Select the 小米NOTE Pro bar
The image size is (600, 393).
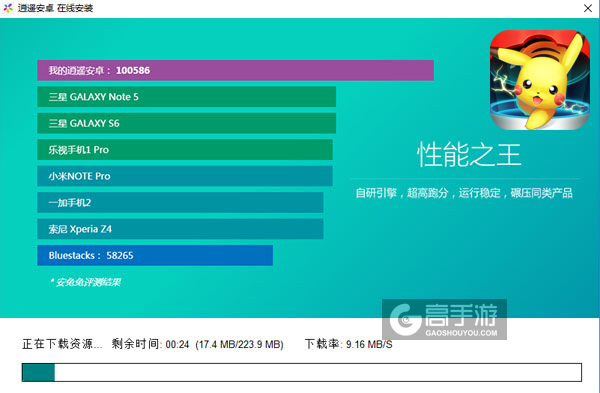[x=185, y=176]
